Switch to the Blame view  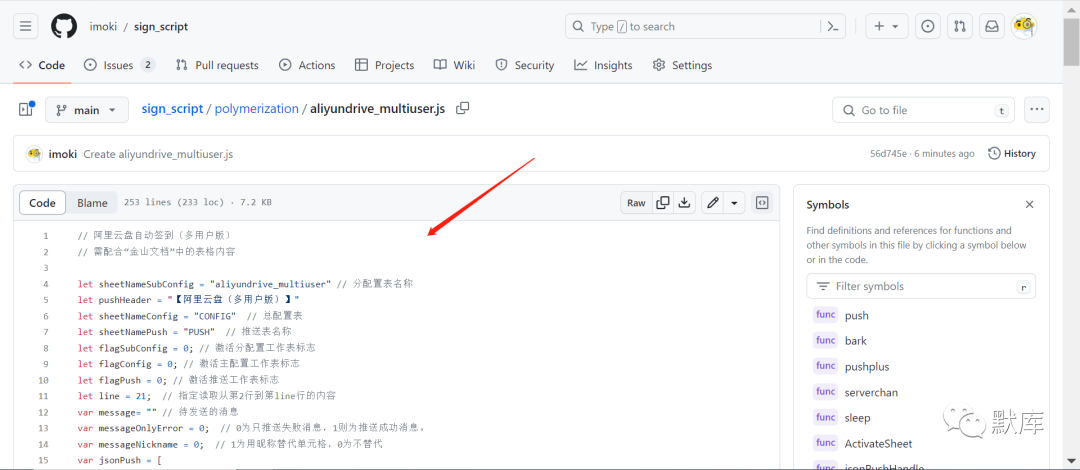pos(92,203)
